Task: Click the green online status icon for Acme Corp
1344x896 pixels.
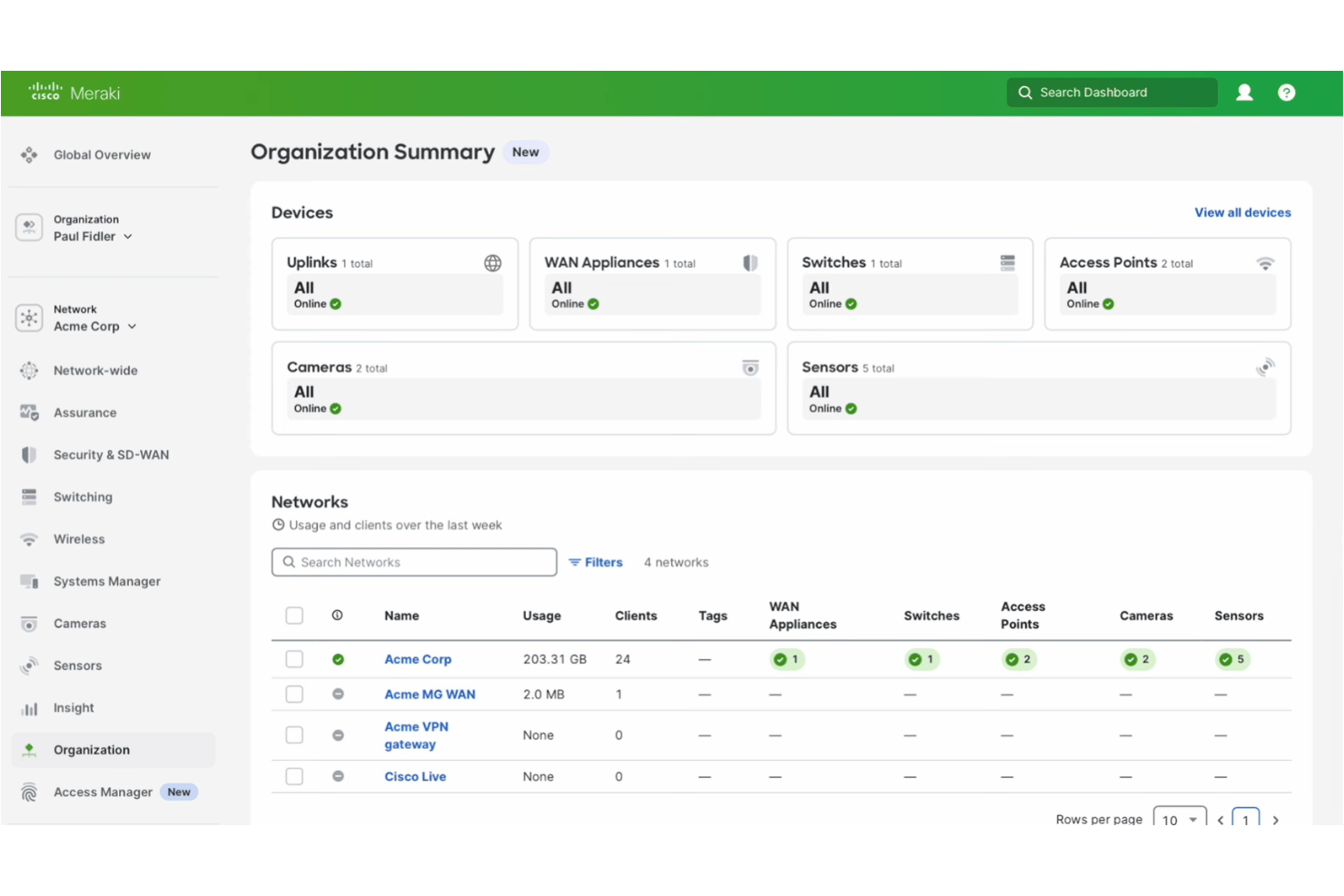Action: [338, 660]
